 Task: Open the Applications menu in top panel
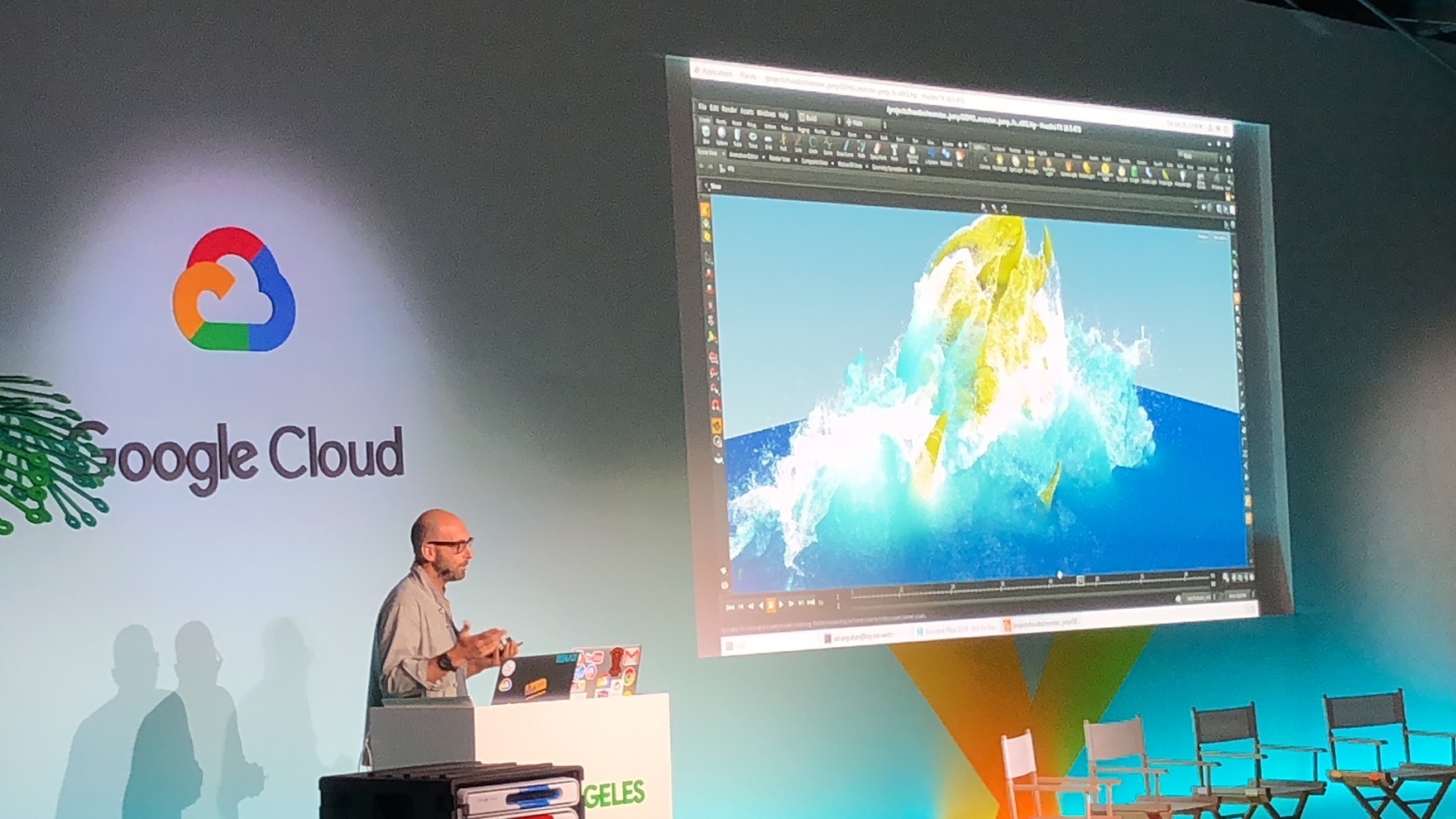coord(716,73)
